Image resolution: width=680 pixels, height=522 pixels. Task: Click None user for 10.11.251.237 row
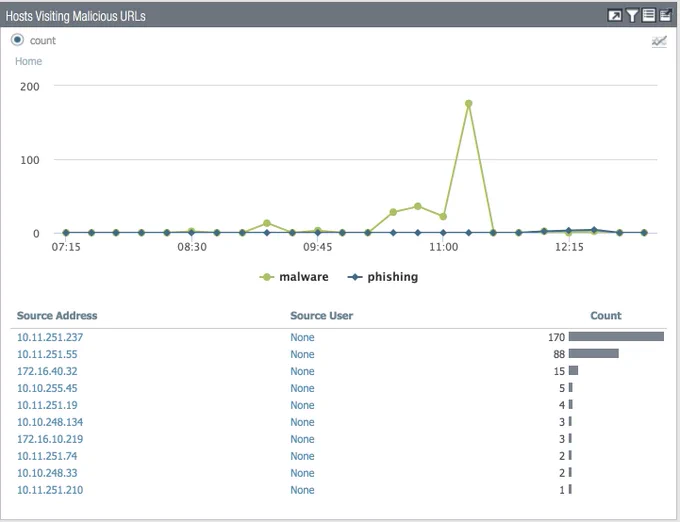coord(302,337)
